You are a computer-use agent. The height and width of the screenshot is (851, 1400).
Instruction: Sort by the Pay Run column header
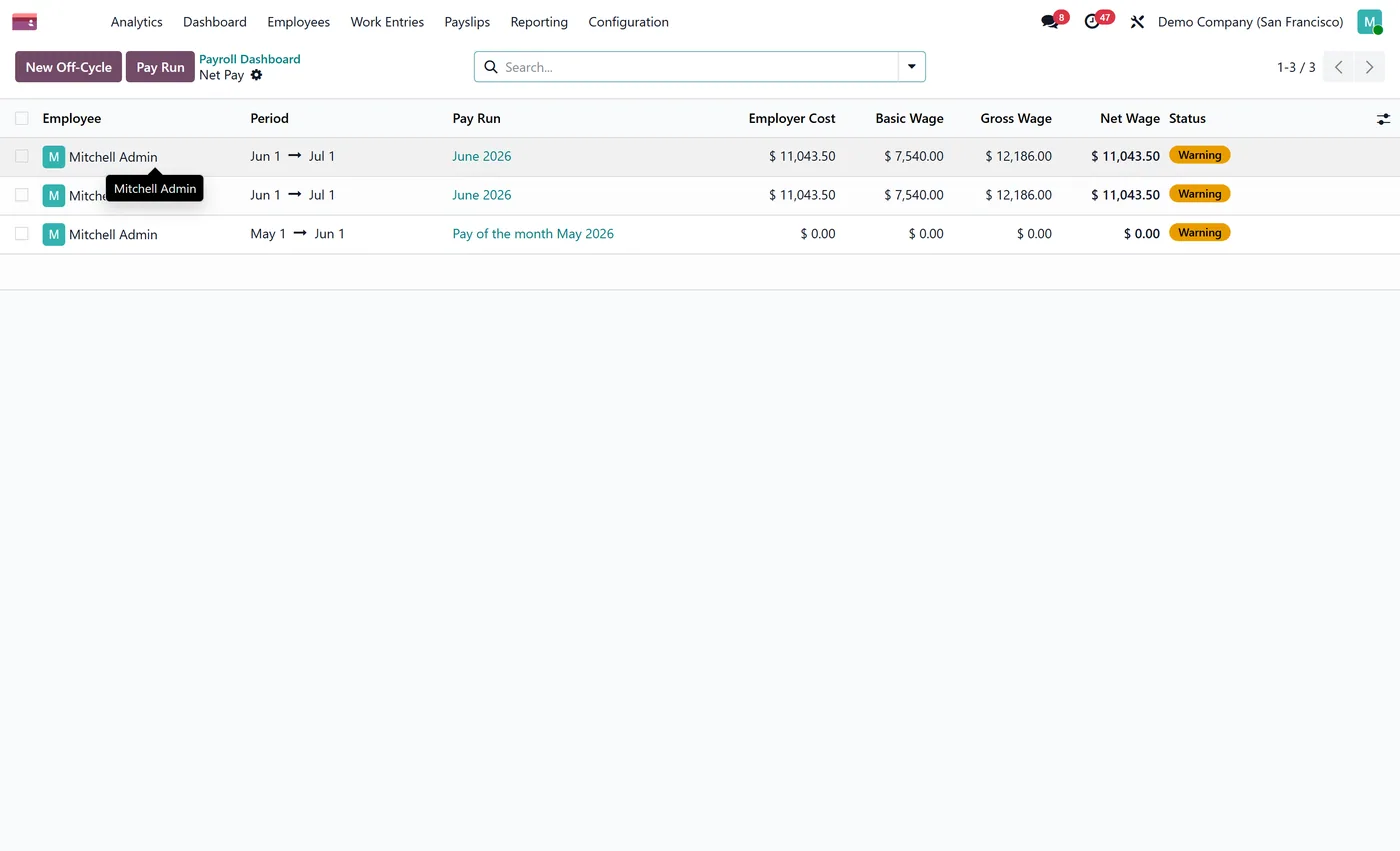pos(477,118)
